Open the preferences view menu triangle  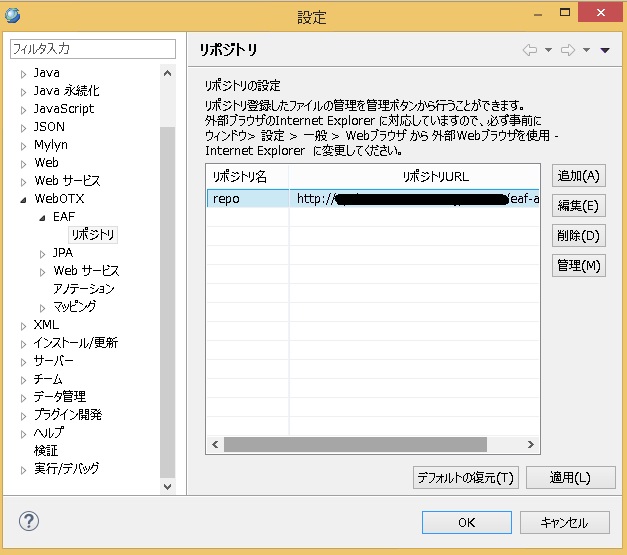[605, 50]
